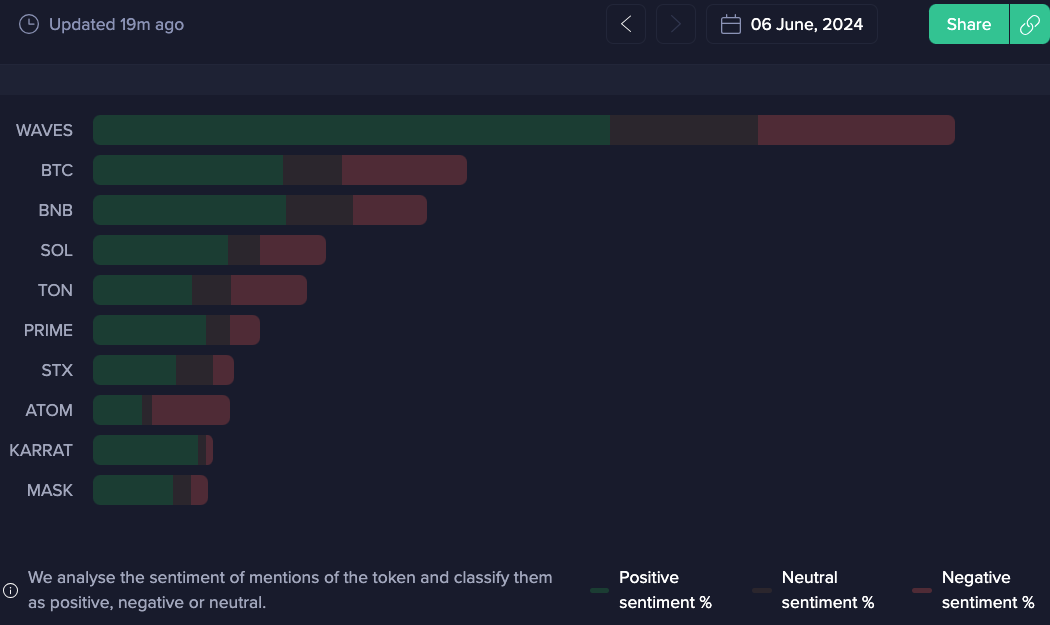This screenshot has height=625, width=1050.
Task: Click the KARRAT label
Action: 41,450
